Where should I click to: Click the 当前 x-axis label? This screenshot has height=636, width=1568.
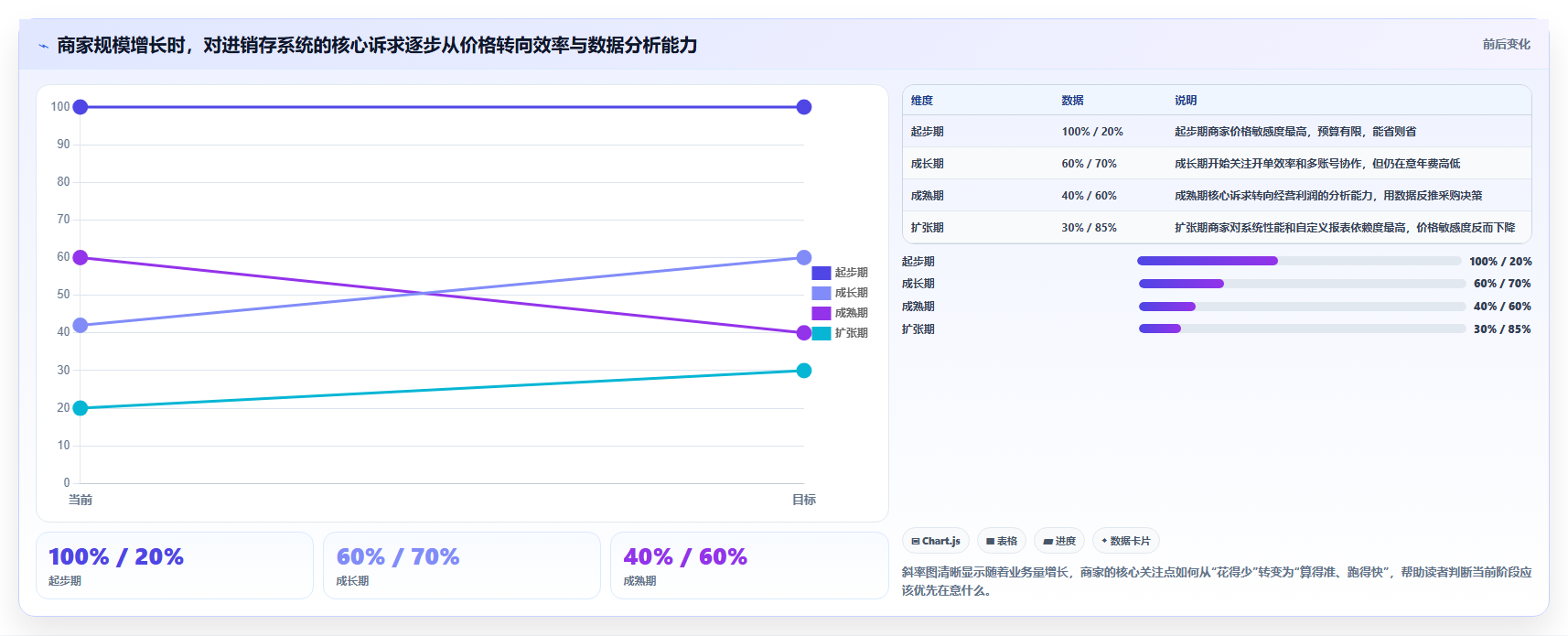point(81,500)
